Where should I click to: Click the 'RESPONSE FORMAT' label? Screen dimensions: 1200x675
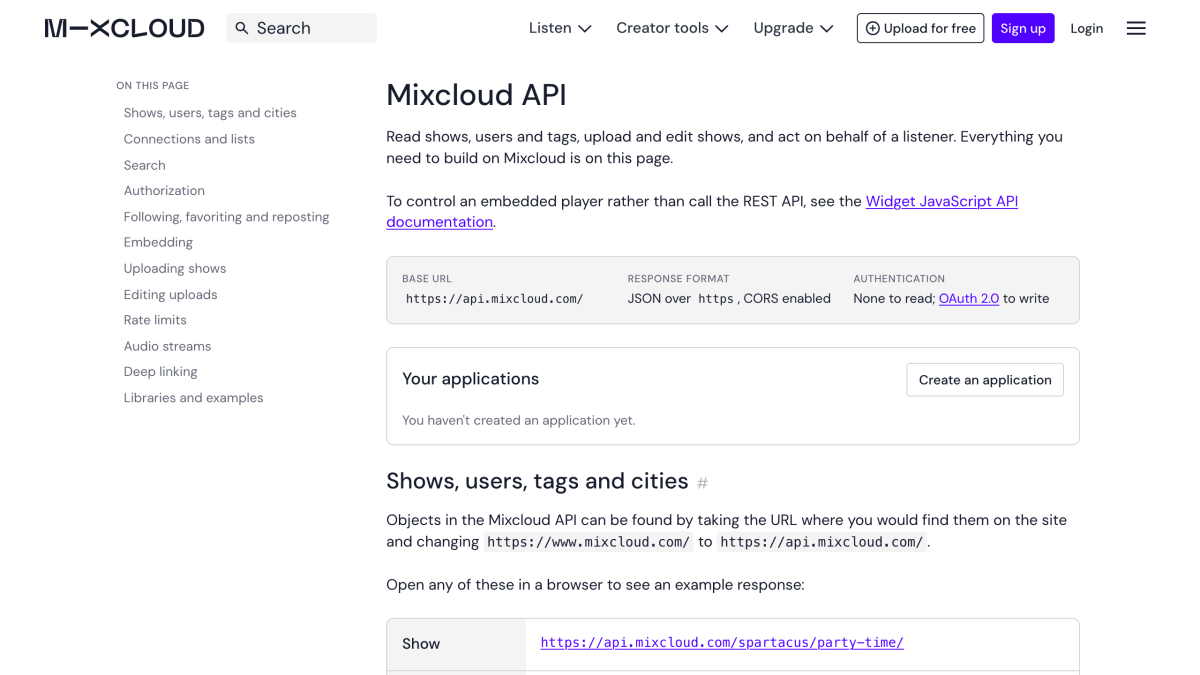coord(678,279)
